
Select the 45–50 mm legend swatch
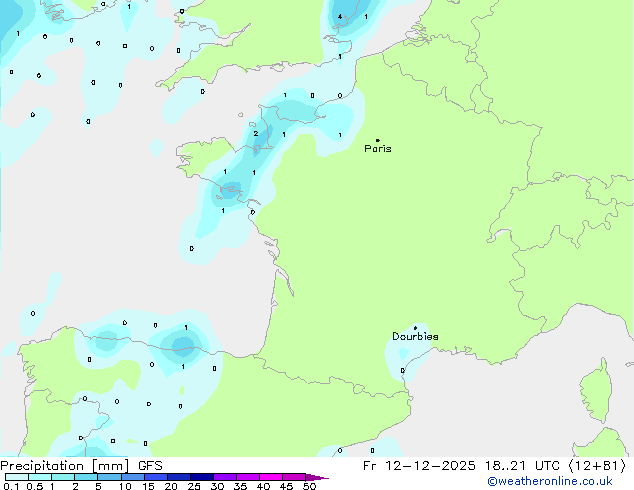point(294,477)
